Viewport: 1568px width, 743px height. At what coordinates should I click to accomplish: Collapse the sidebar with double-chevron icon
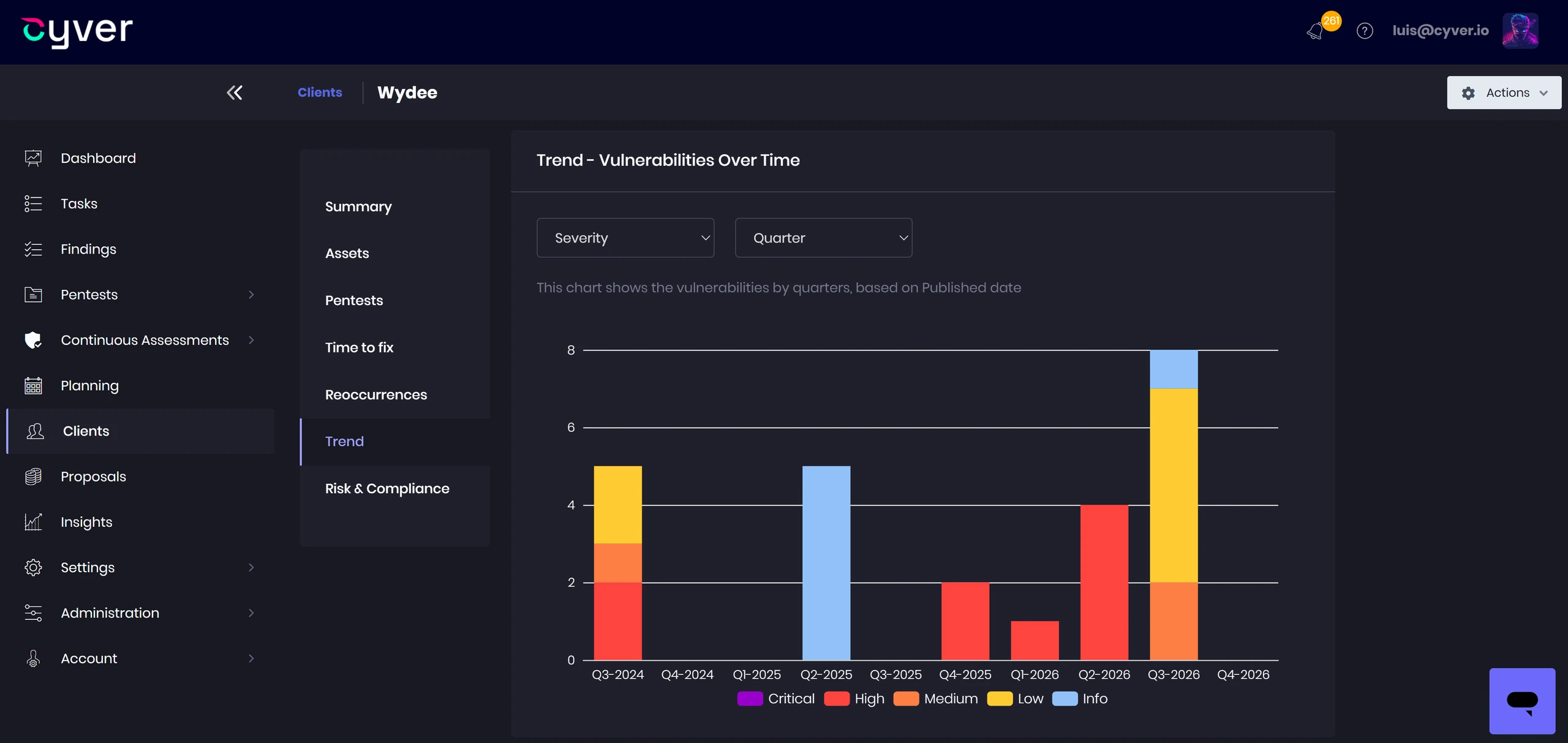235,92
